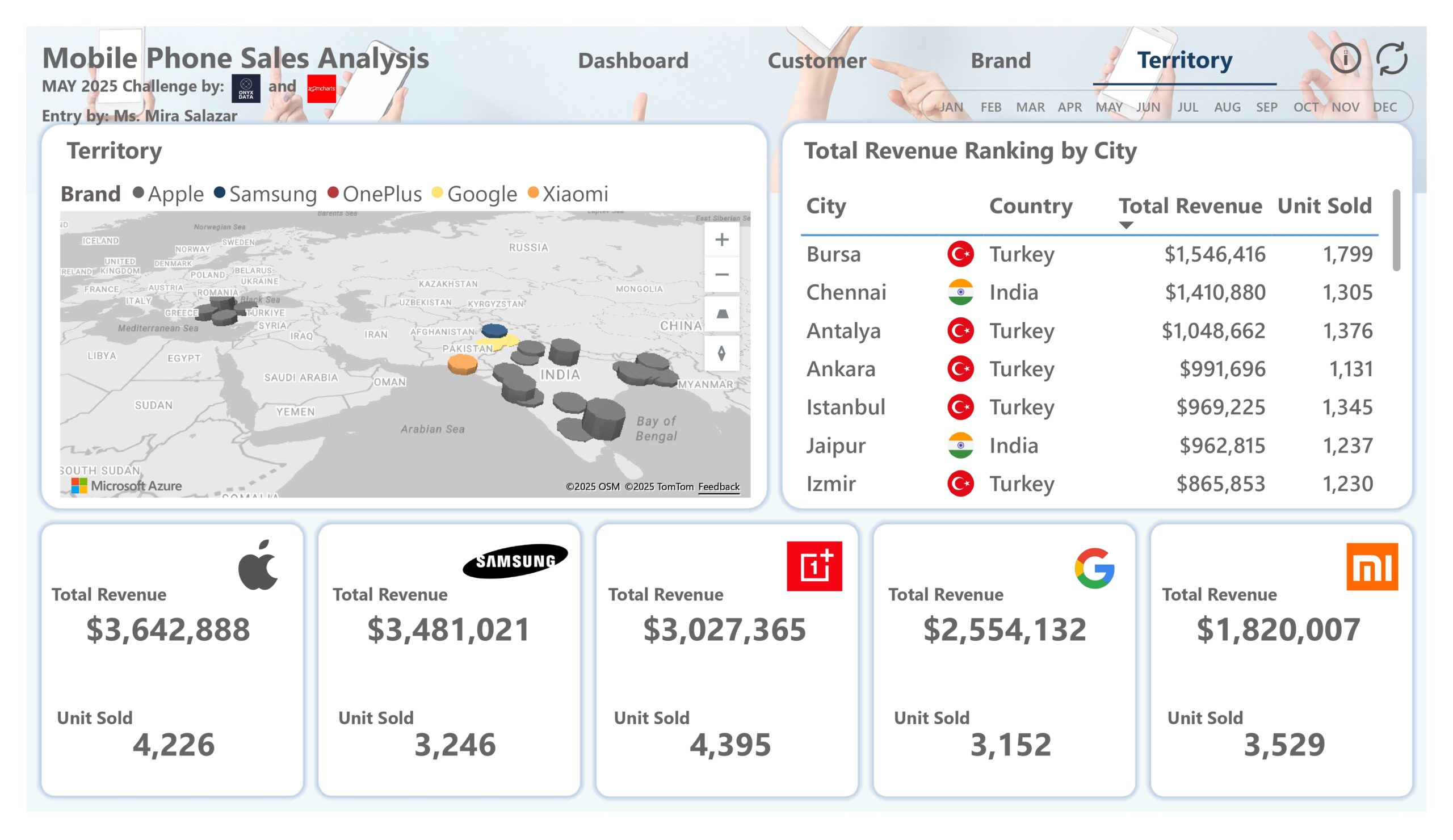Click the Microsoft Azure logo

tap(126, 486)
